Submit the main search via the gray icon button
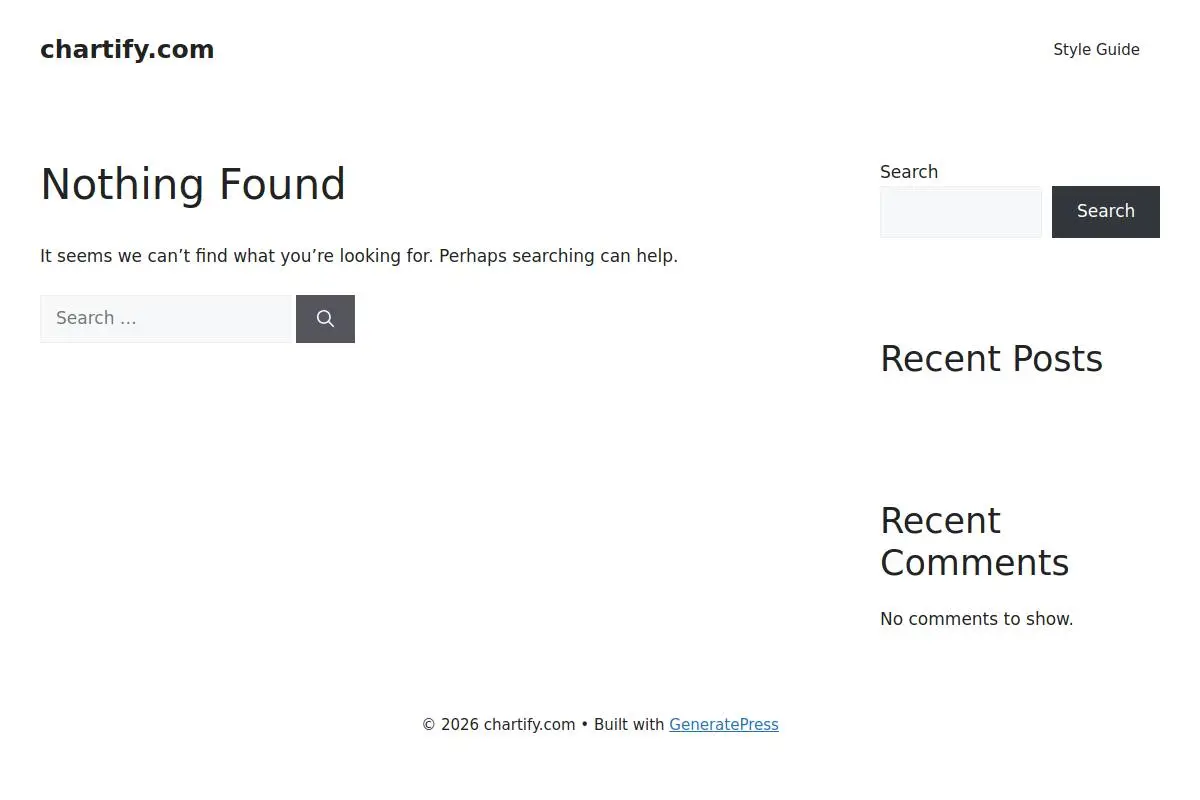 coord(325,319)
